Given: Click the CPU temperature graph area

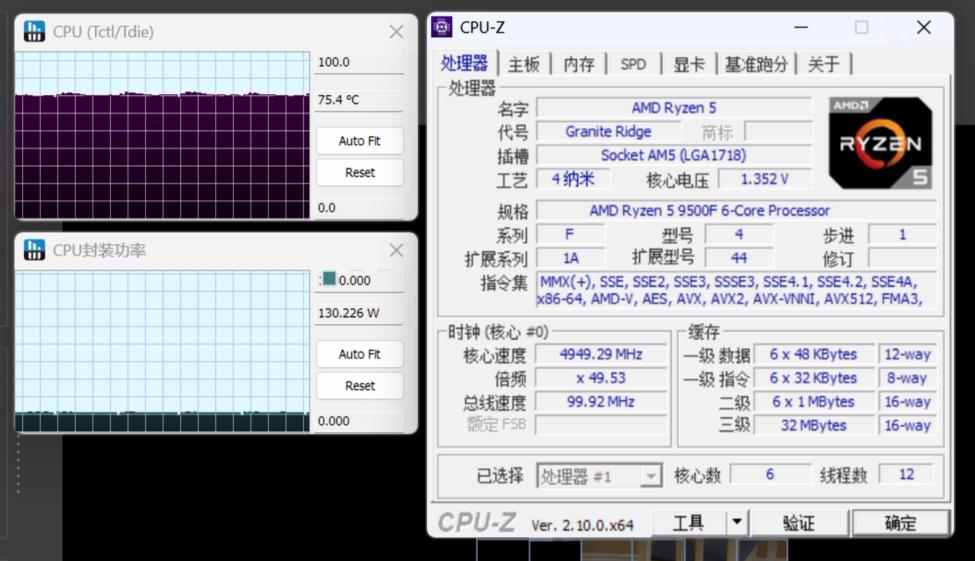Looking at the screenshot, I should click(x=162, y=135).
